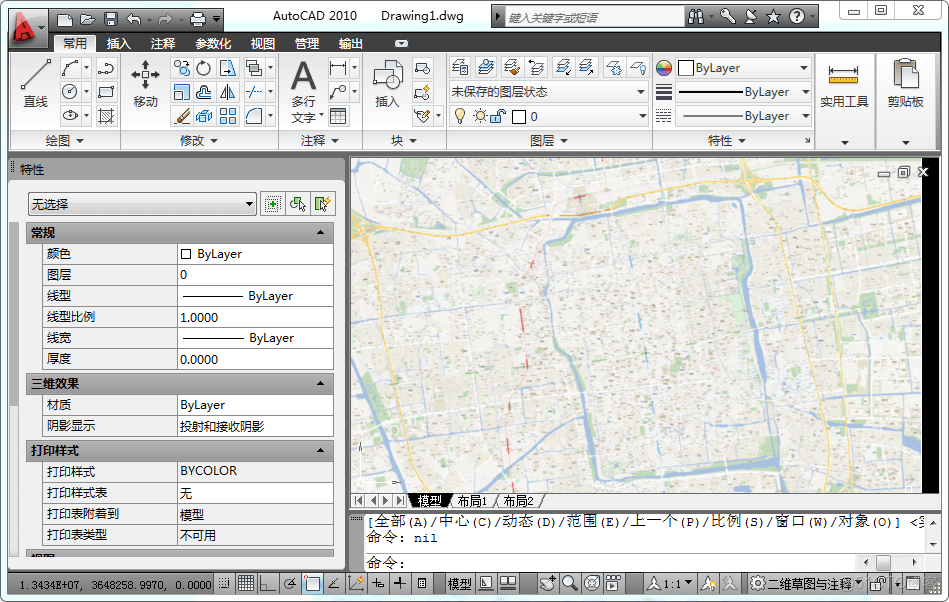Screen dimensions: 949x602
Task: Toggle grid display in the status bar
Action: (x=245, y=583)
